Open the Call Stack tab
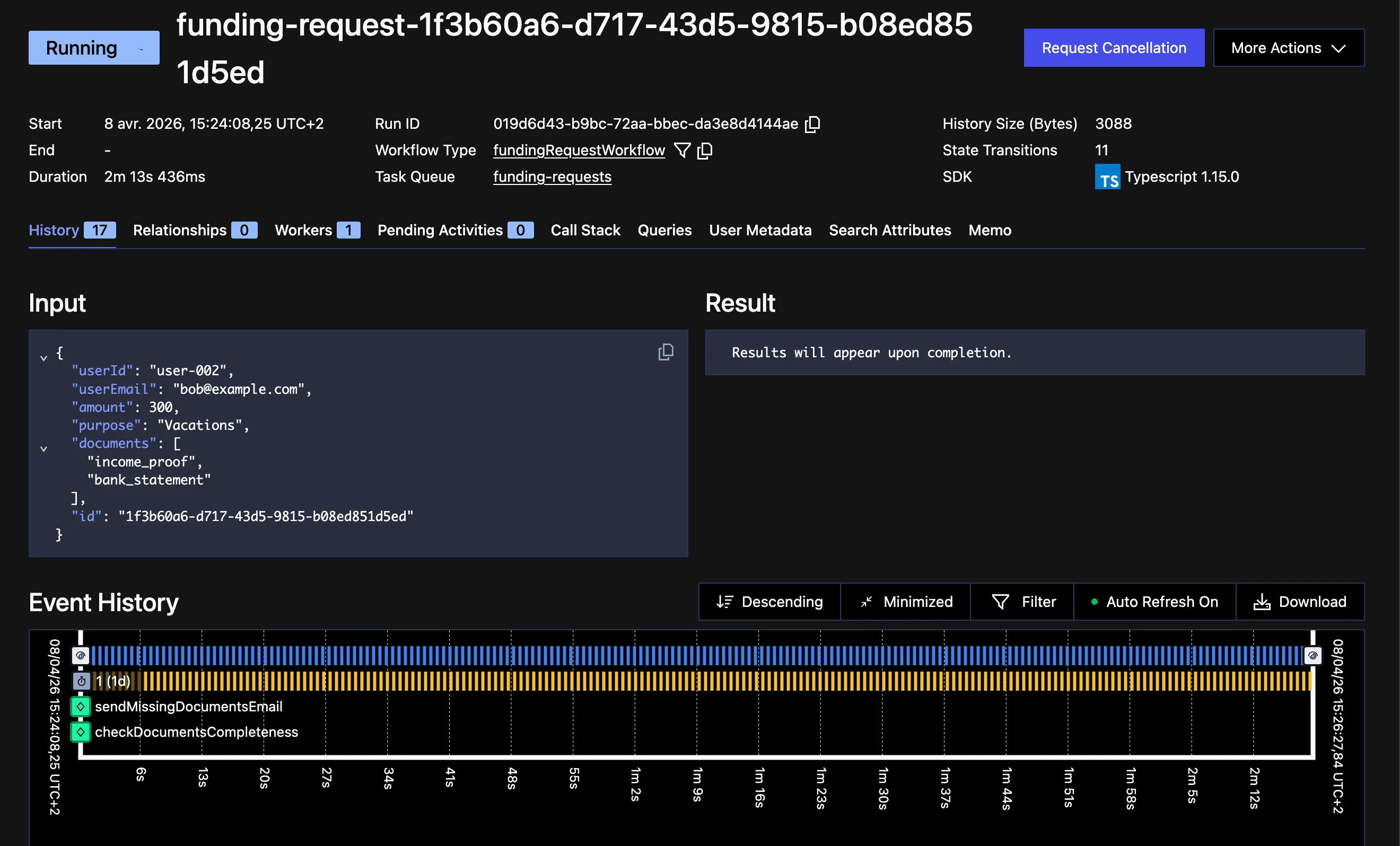Viewport: 1400px width, 846px height. [585, 230]
